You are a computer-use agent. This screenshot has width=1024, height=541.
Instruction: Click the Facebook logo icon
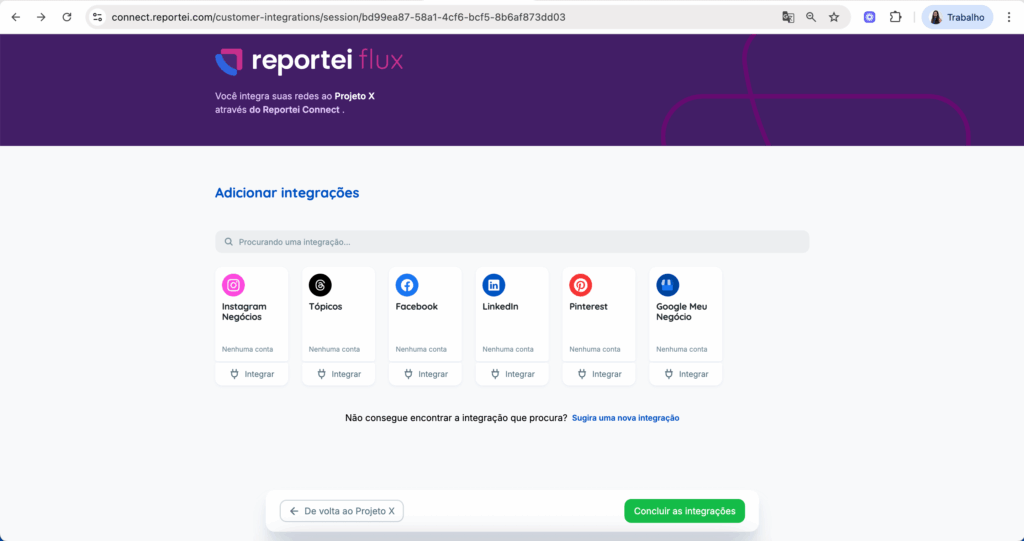(407, 285)
